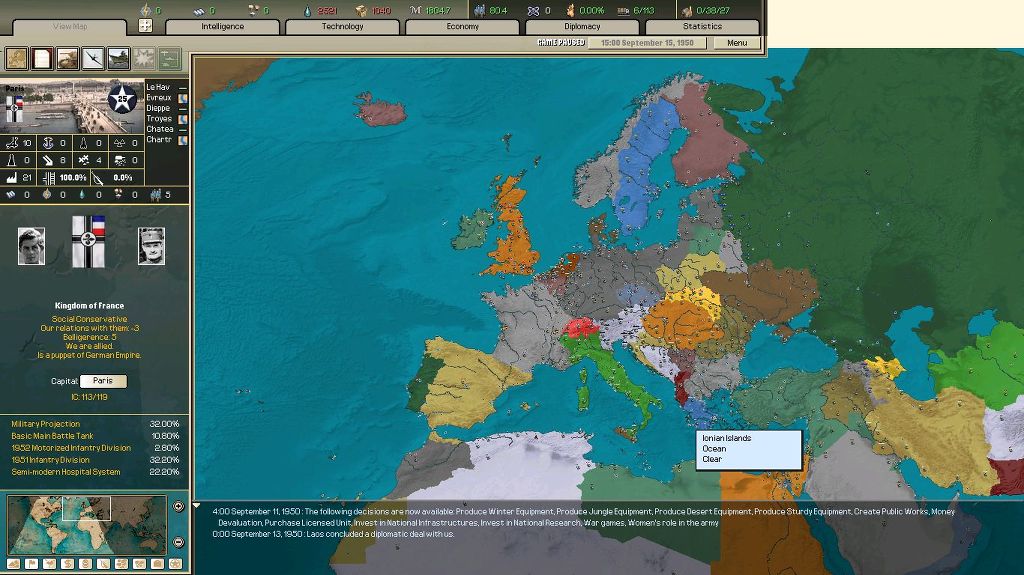Screen dimensions: 1024x575
Task: Click the large Kingdom of France flag
Action: pyautogui.click(x=88, y=241)
